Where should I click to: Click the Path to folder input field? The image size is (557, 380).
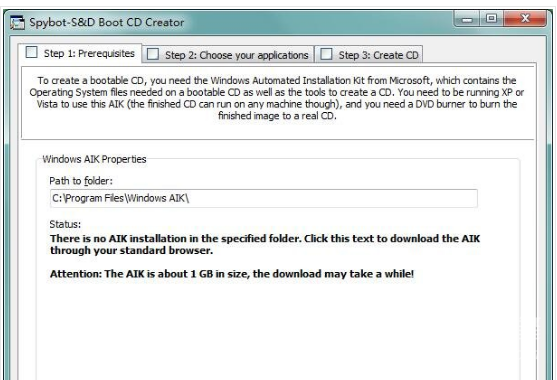pyautogui.click(x=264, y=198)
